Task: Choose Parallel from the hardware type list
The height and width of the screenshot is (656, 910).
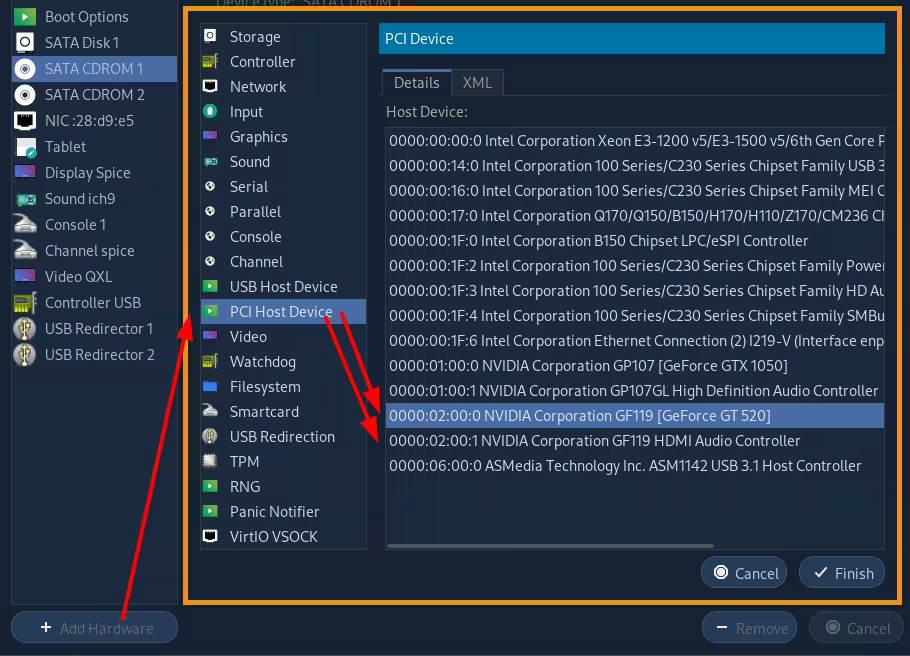Action: tap(283, 211)
